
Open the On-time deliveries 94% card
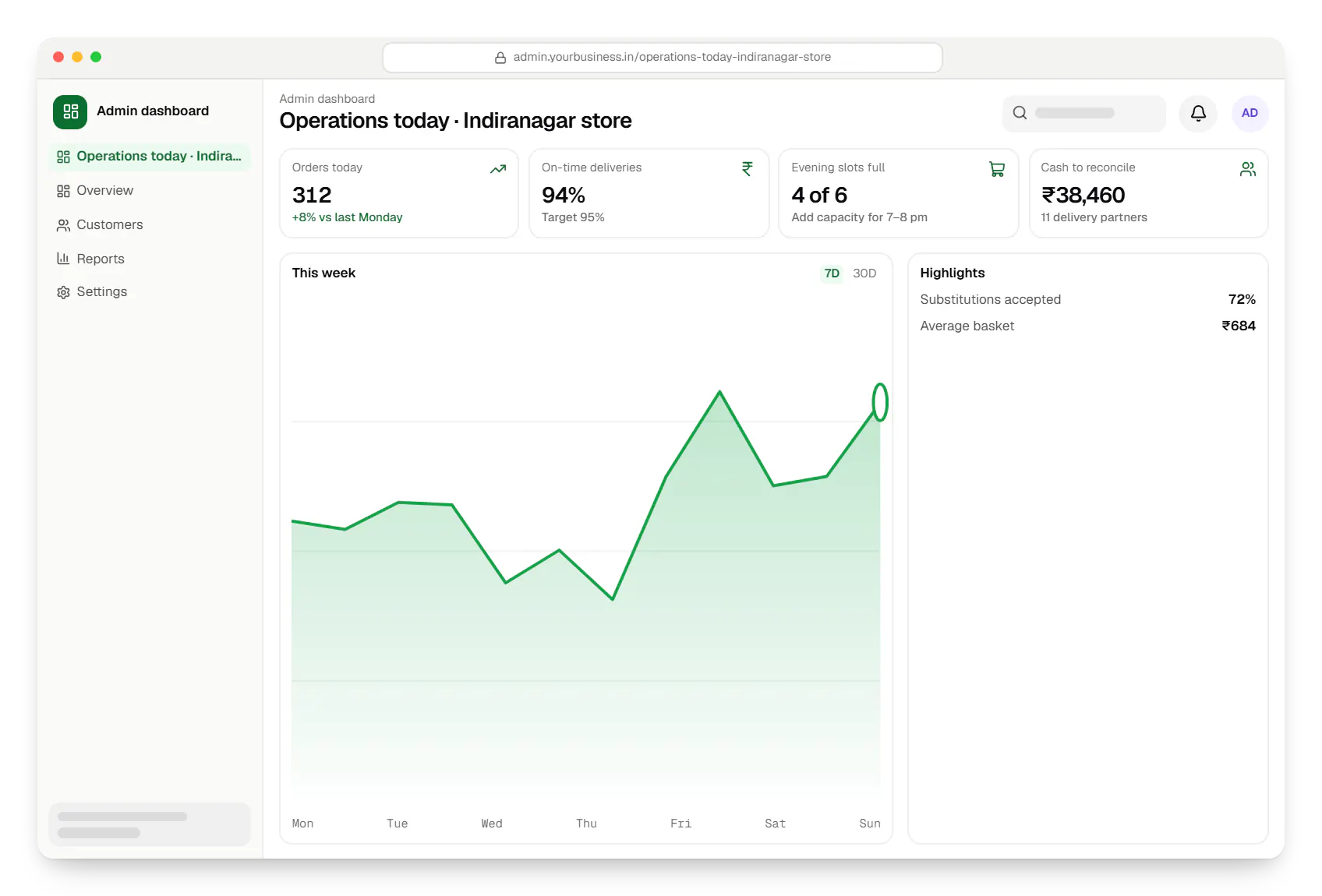click(649, 193)
